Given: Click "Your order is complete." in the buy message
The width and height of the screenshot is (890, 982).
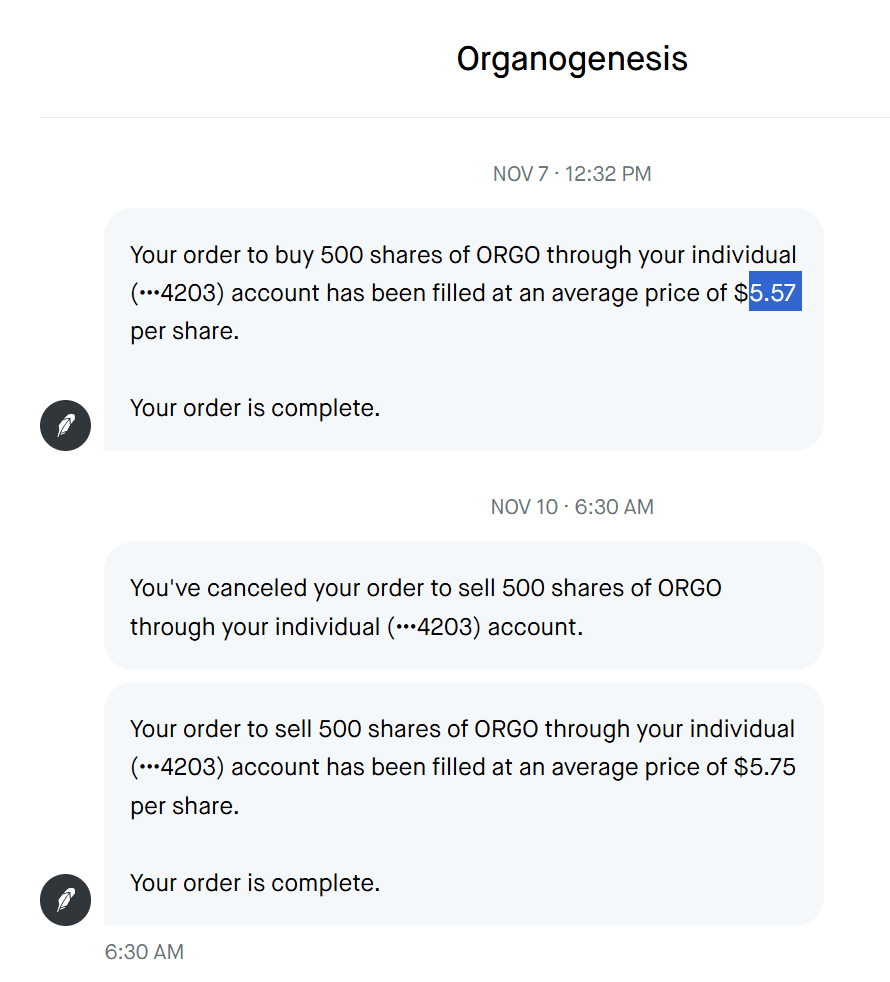Looking at the screenshot, I should [x=255, y=408].
